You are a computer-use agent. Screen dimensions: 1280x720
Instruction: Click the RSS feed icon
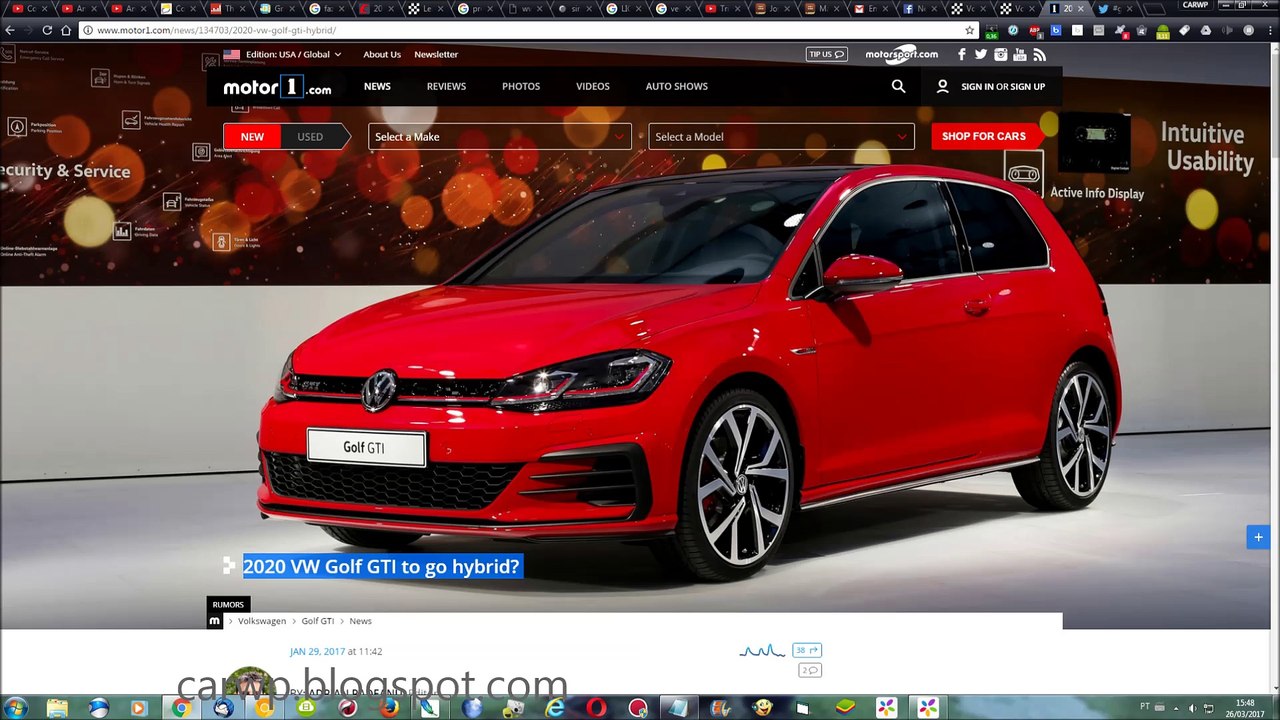pyautogui.click(x=1039, y=55)
